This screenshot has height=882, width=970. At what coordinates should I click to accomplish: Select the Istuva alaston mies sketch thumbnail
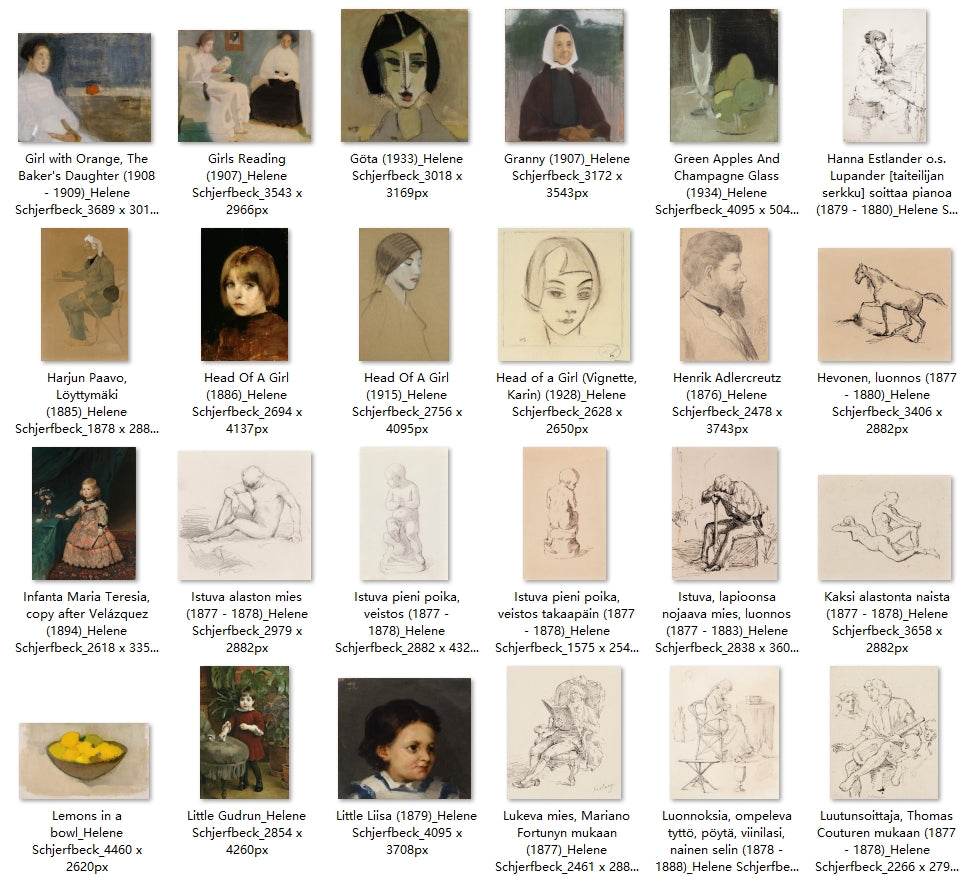pyautogui.click(x=245, y=516)
